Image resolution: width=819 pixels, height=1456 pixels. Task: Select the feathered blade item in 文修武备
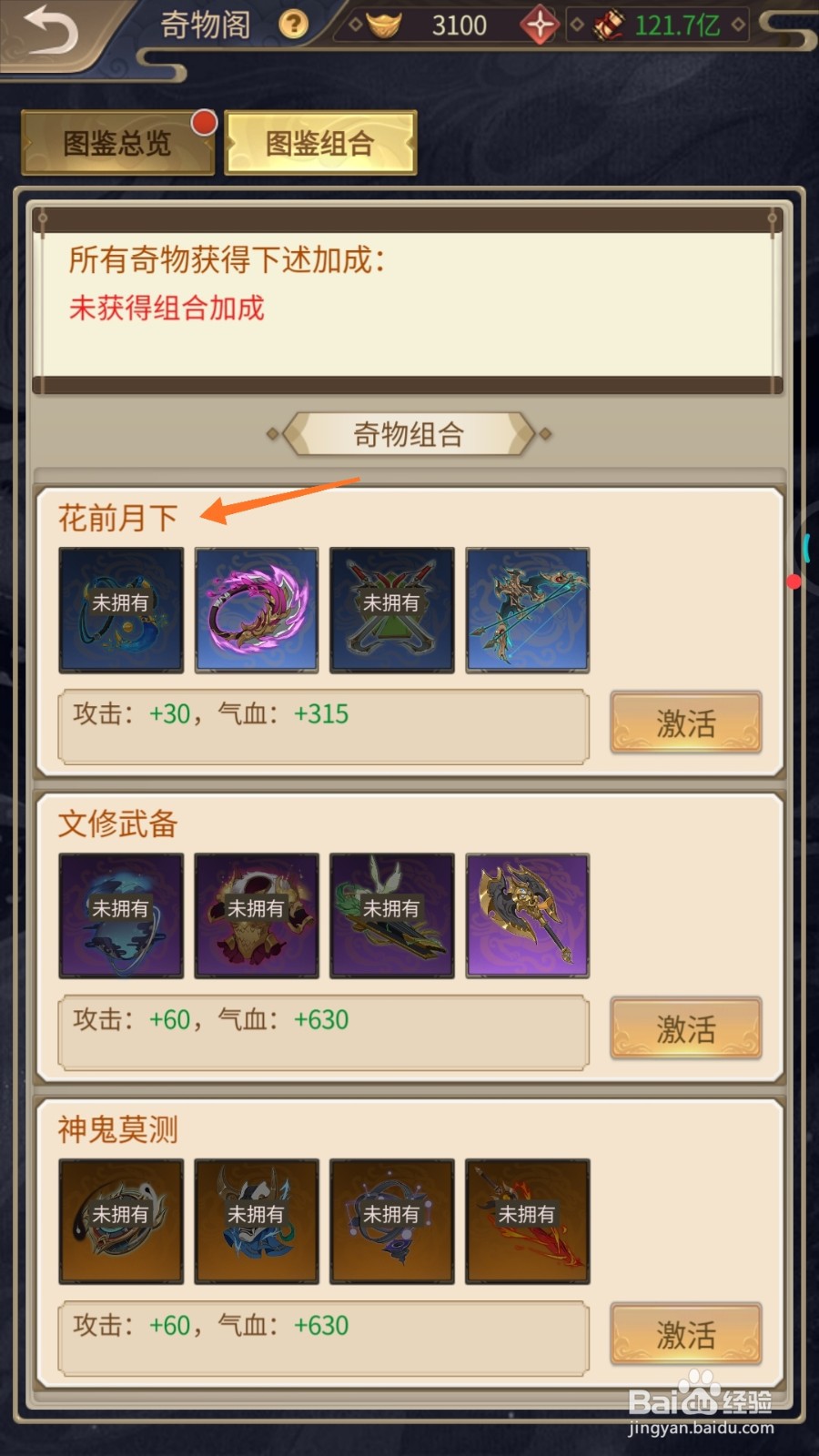392,916
